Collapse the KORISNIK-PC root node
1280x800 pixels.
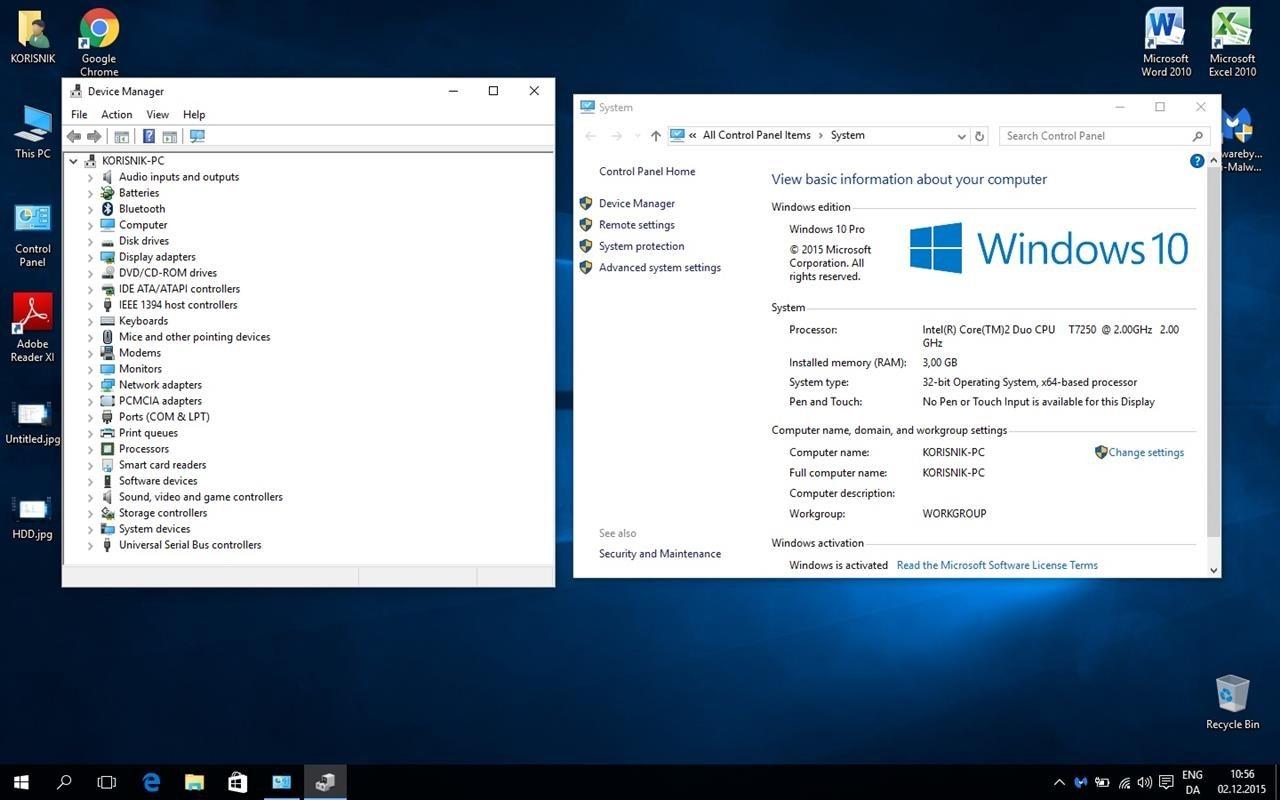pos(73,161)
